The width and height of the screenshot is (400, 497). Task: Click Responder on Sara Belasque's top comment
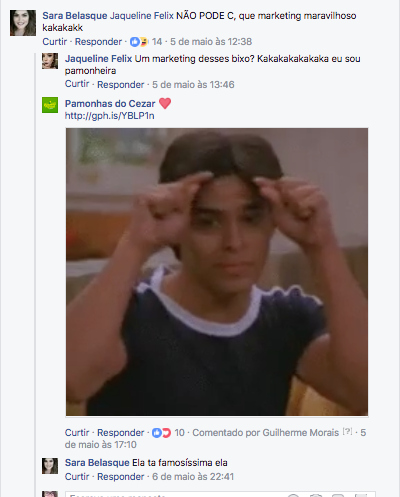(x=98, y=42)
